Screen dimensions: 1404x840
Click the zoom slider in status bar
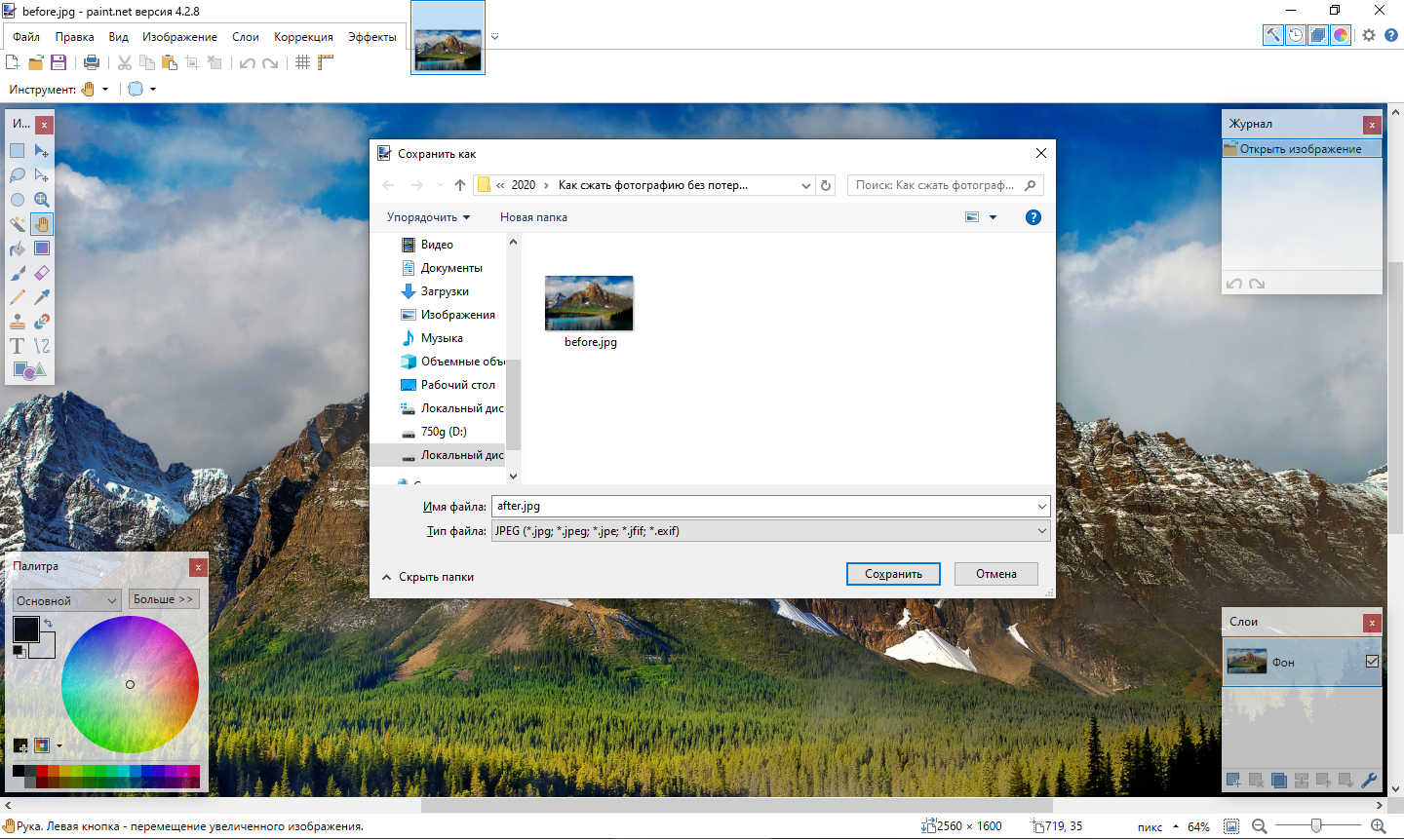[x=1316, y=826]
